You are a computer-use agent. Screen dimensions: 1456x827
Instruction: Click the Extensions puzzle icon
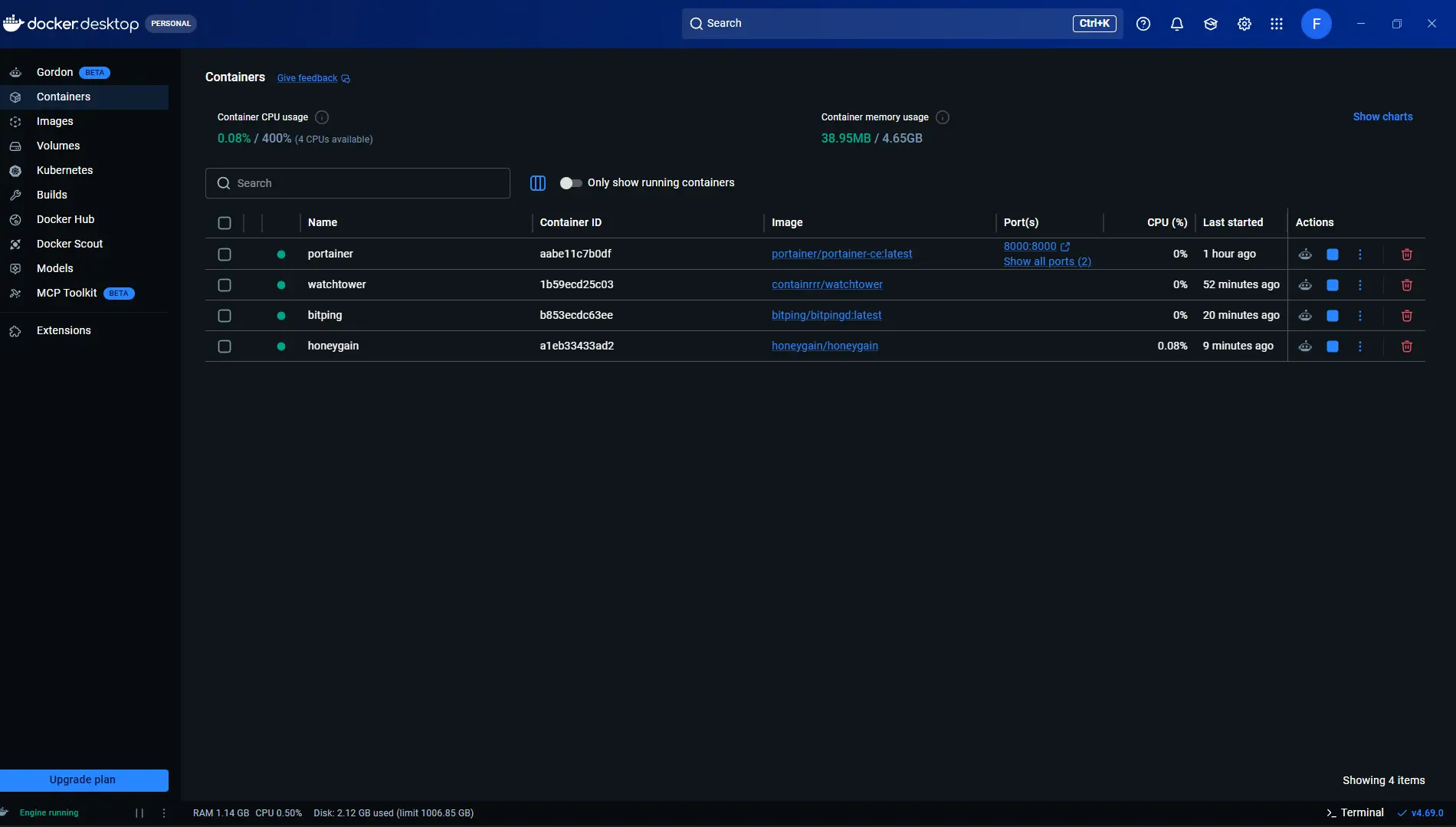15,331
